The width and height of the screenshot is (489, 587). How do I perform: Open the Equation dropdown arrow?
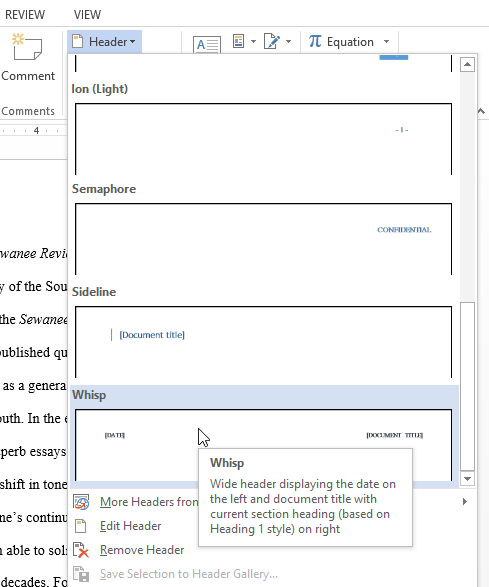(386, 42)
